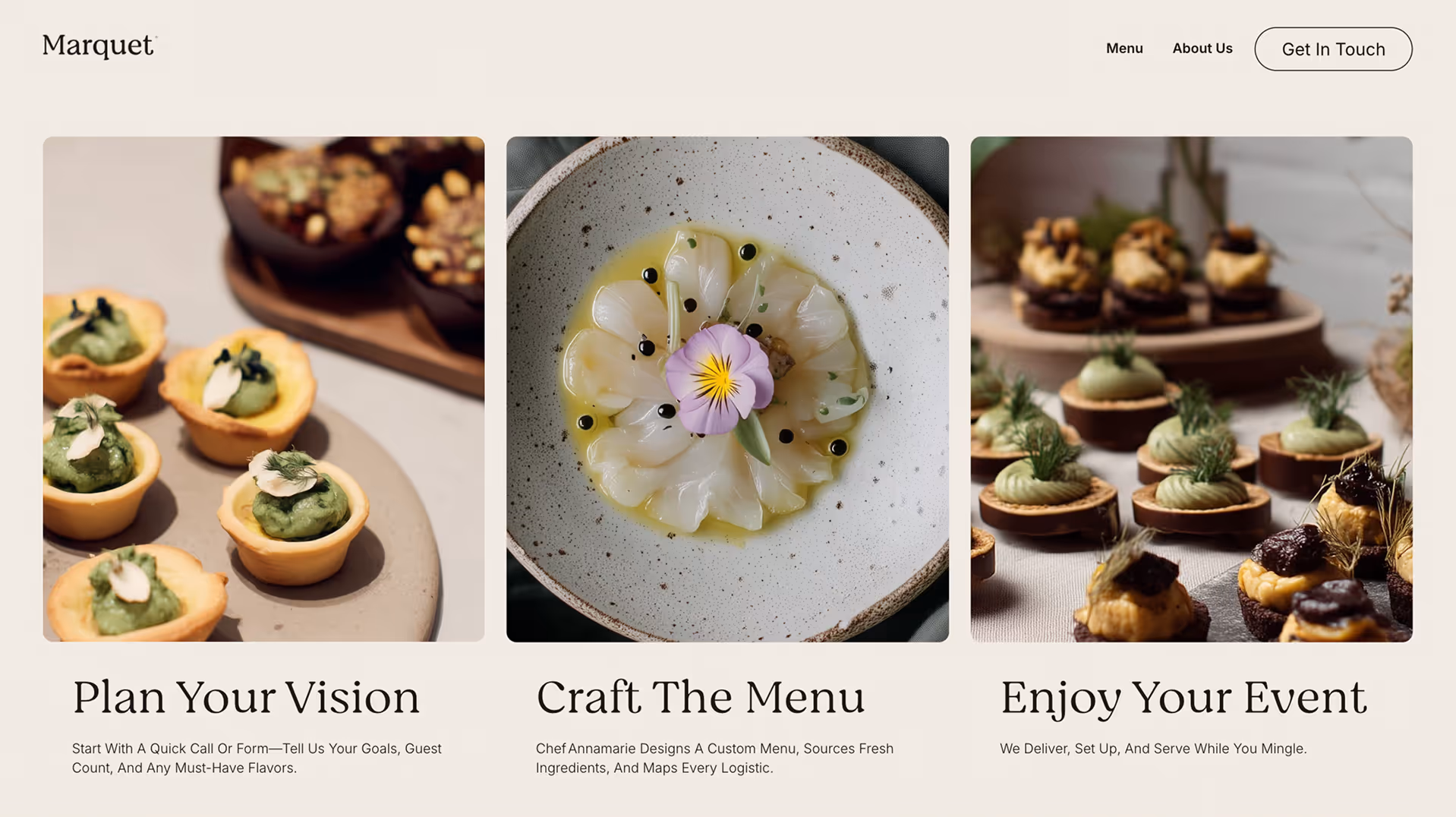Click the Chef Annamarie description text
1456x817 pixels.
click(714, 758)
